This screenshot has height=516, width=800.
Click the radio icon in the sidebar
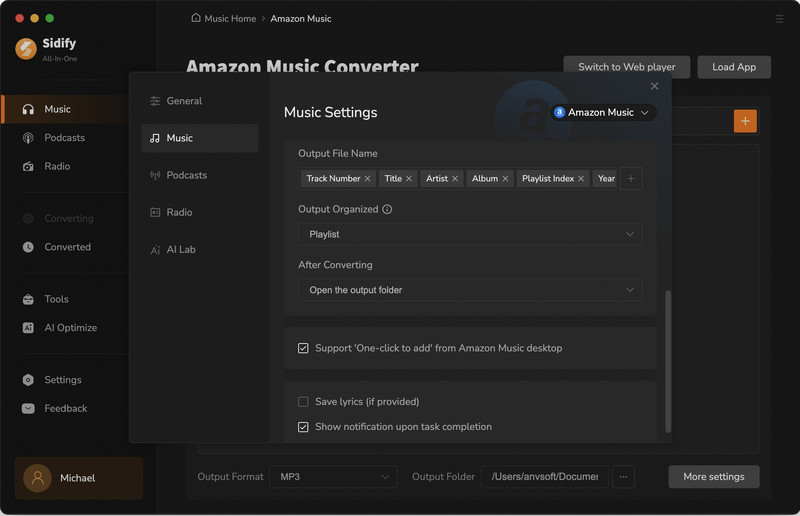click(28, 166)
